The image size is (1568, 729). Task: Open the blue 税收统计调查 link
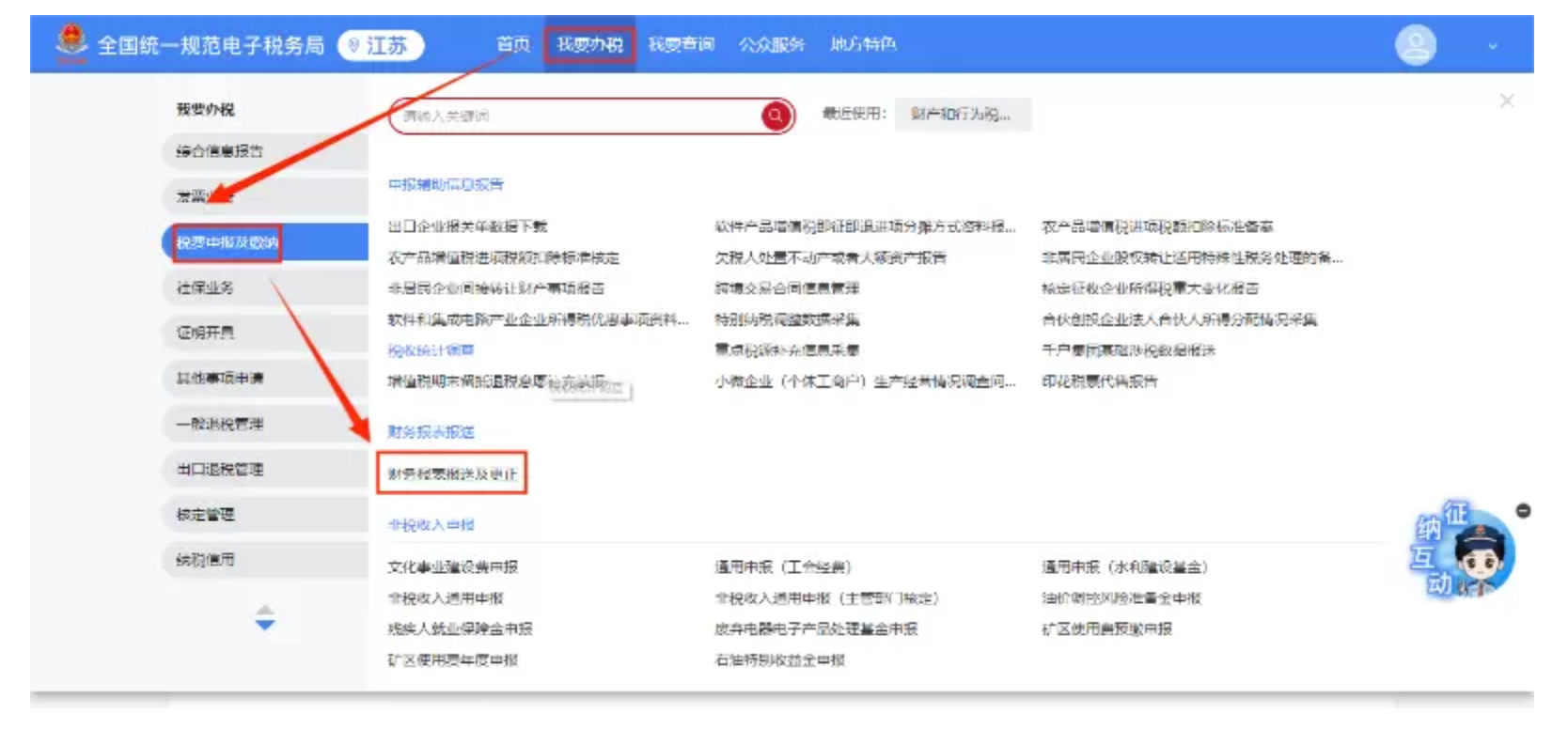click(431, 350)
